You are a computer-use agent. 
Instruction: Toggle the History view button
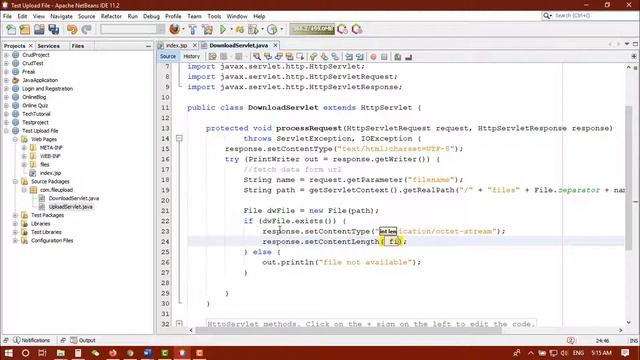(191, 56)
